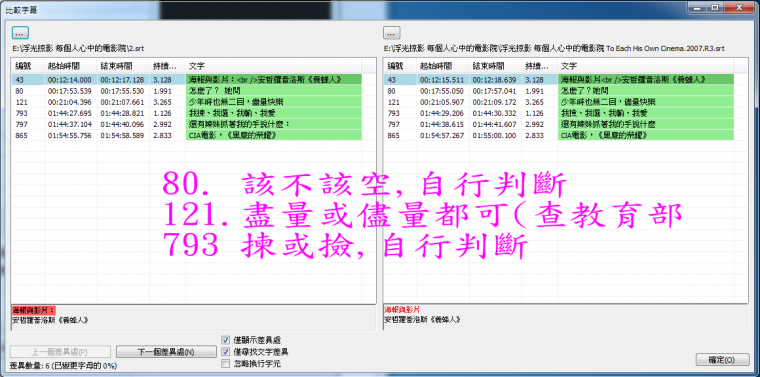Select right row starting 00:12:15.511

[559, 79]
